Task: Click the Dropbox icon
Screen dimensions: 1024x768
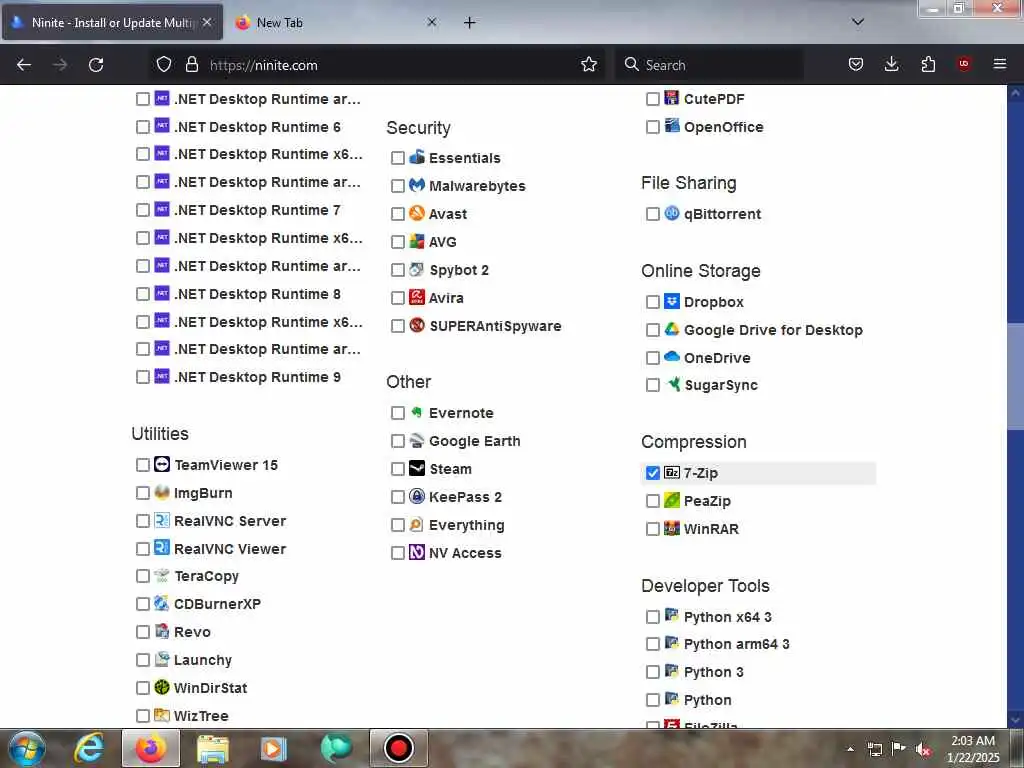Action: [x=672, y=301]
